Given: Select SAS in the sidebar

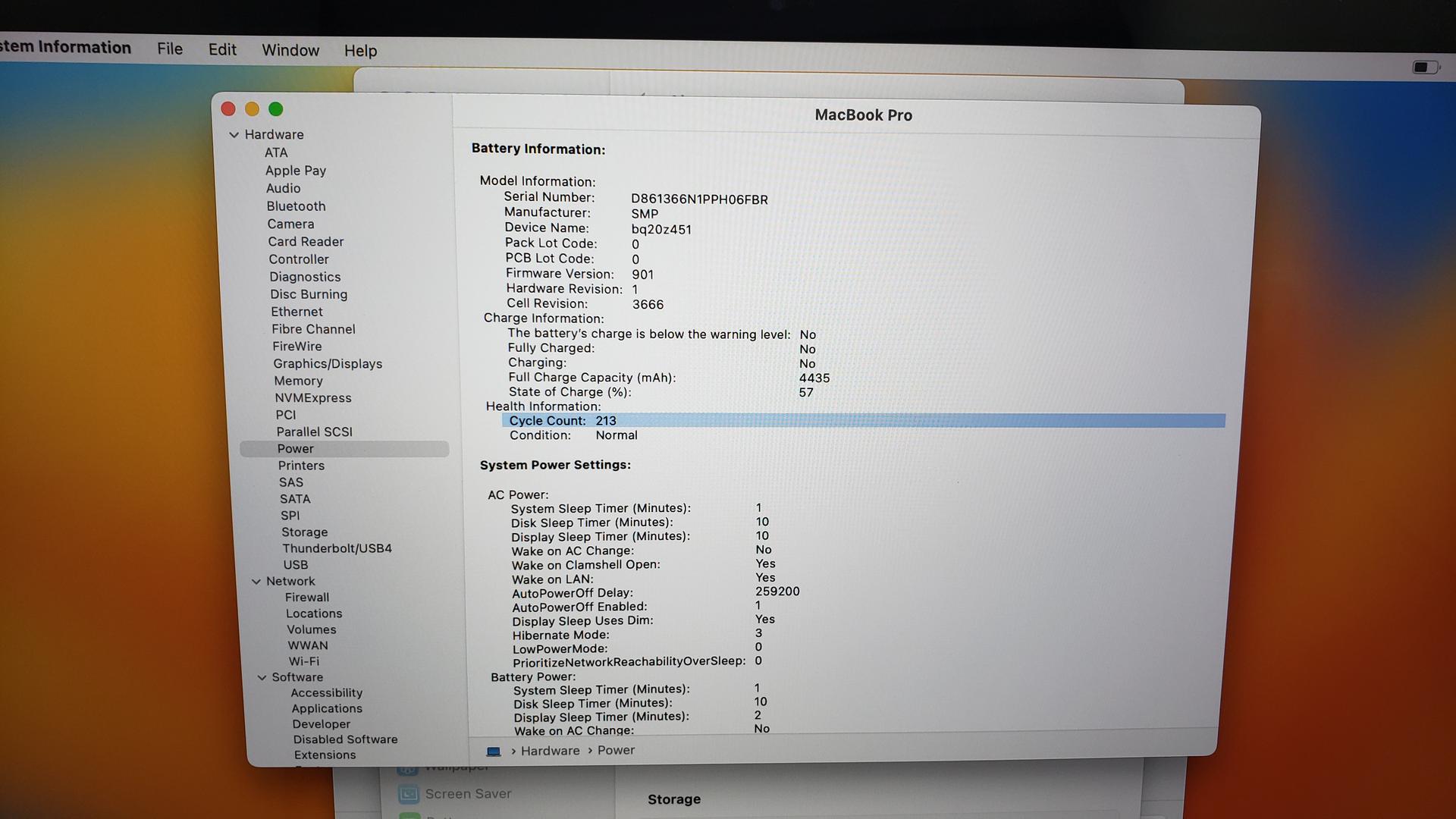Looking at the screenshot, I should click(290, 482).
